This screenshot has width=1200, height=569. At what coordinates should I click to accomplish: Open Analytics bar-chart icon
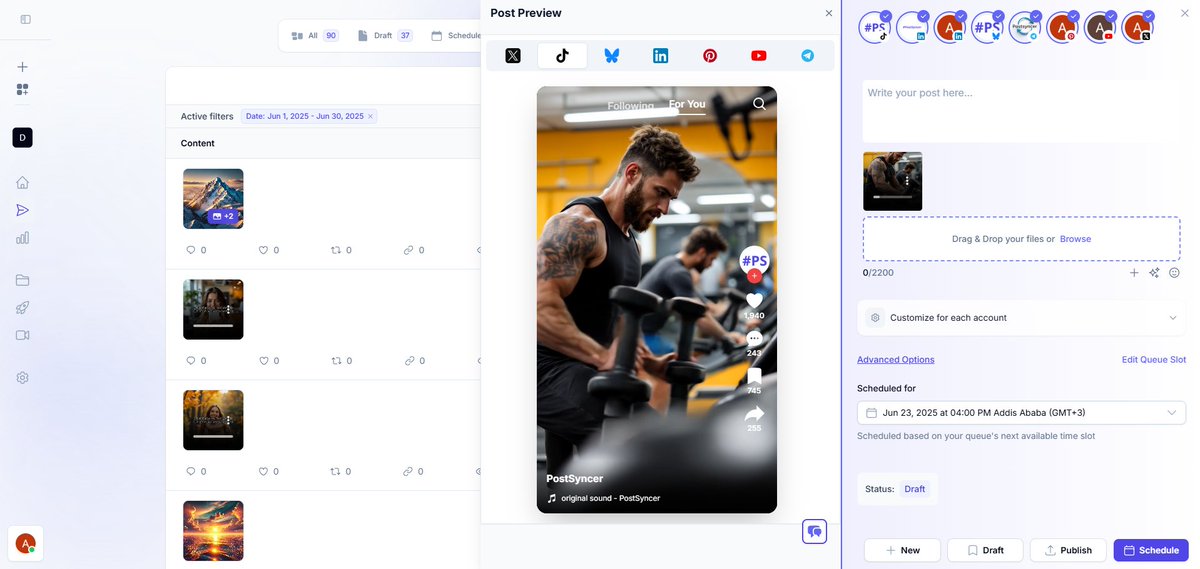[x=22, y=238]
